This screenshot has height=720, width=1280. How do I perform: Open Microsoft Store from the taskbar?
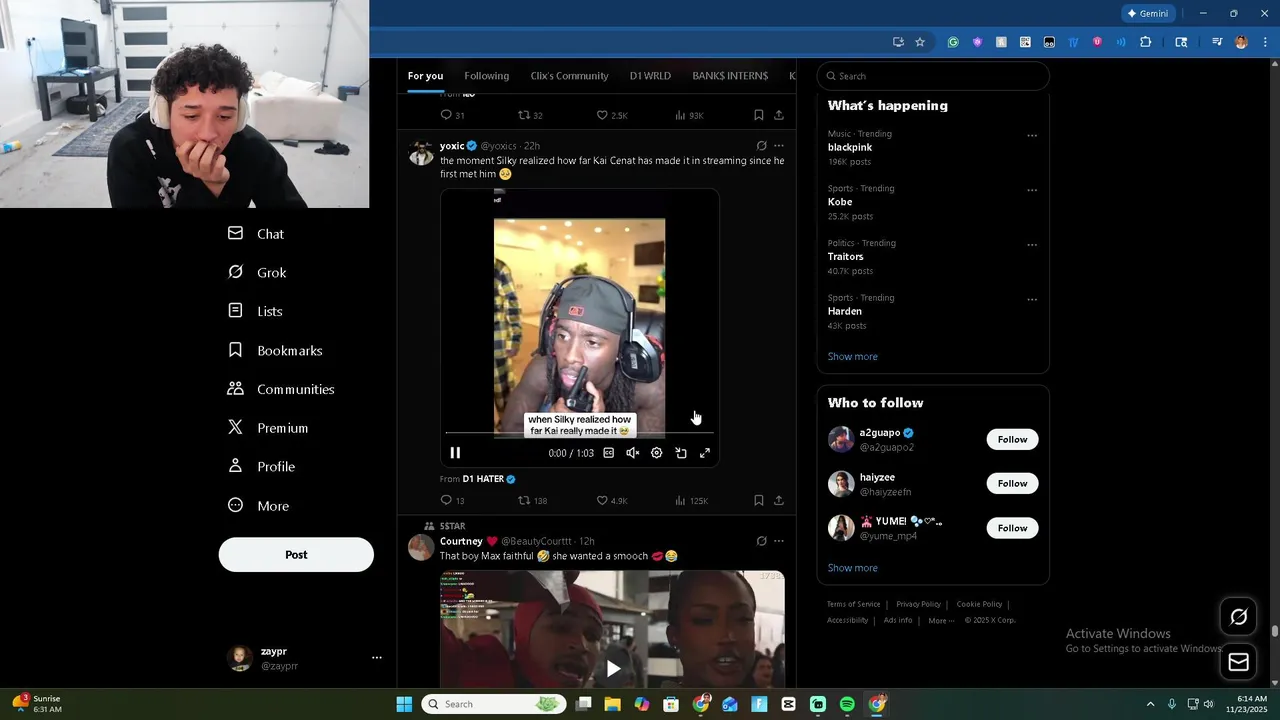click(671, 704)
